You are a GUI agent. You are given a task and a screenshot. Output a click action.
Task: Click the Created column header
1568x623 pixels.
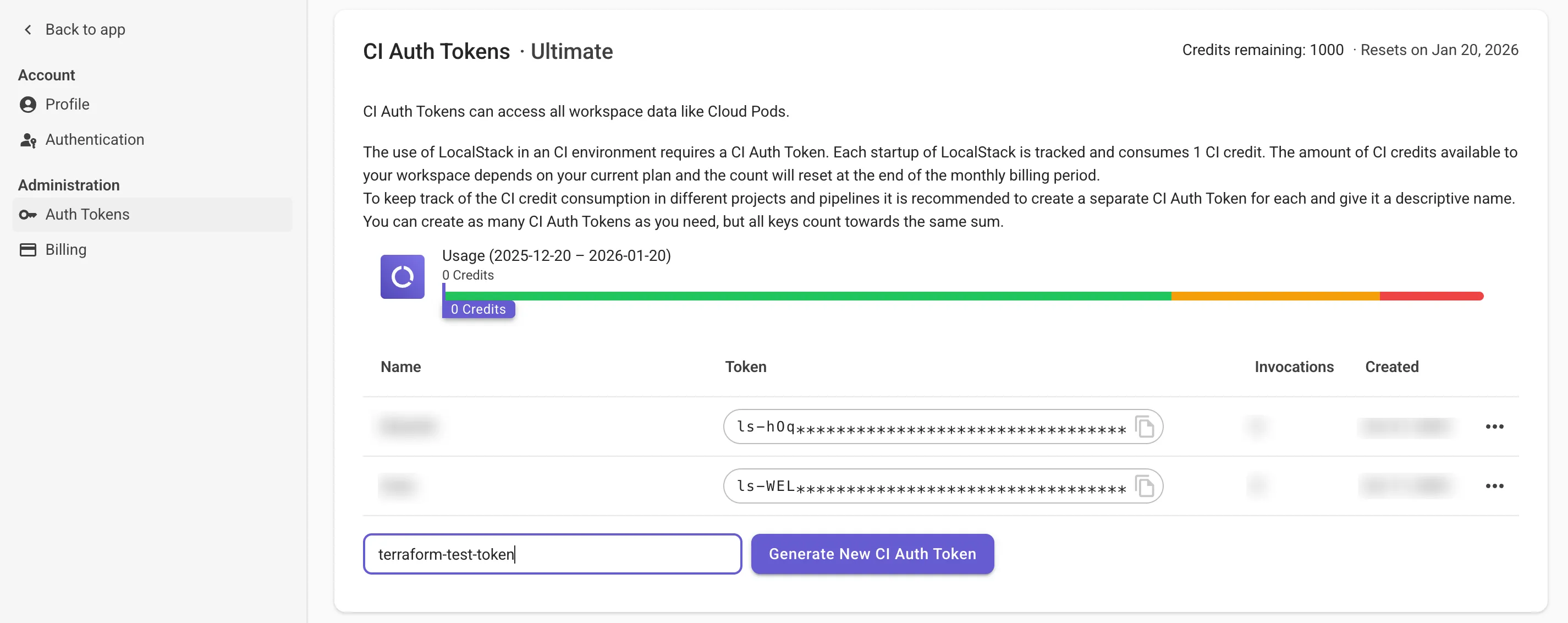[1391, 367]
